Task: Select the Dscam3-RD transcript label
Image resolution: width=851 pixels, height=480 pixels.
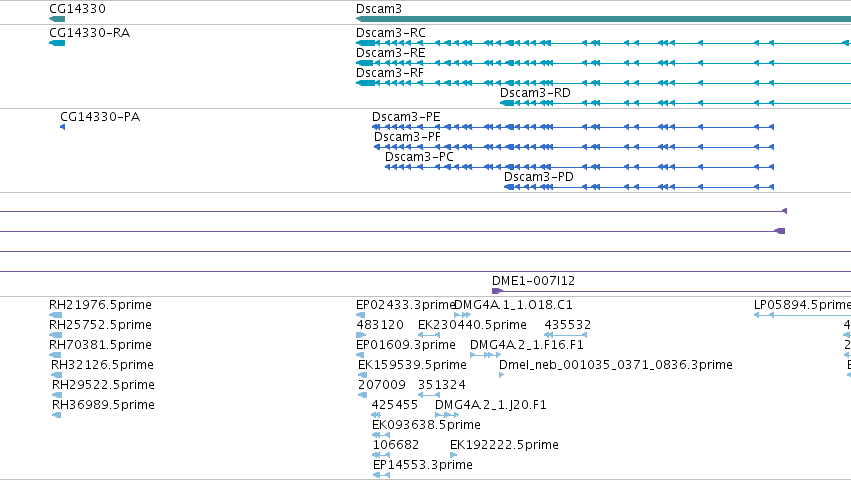Action: (x=535, y=93)
